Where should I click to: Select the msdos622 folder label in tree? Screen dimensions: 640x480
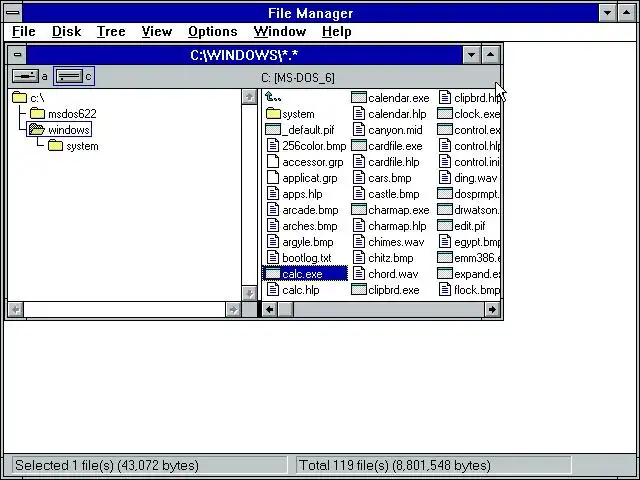(x=72, y=113)
